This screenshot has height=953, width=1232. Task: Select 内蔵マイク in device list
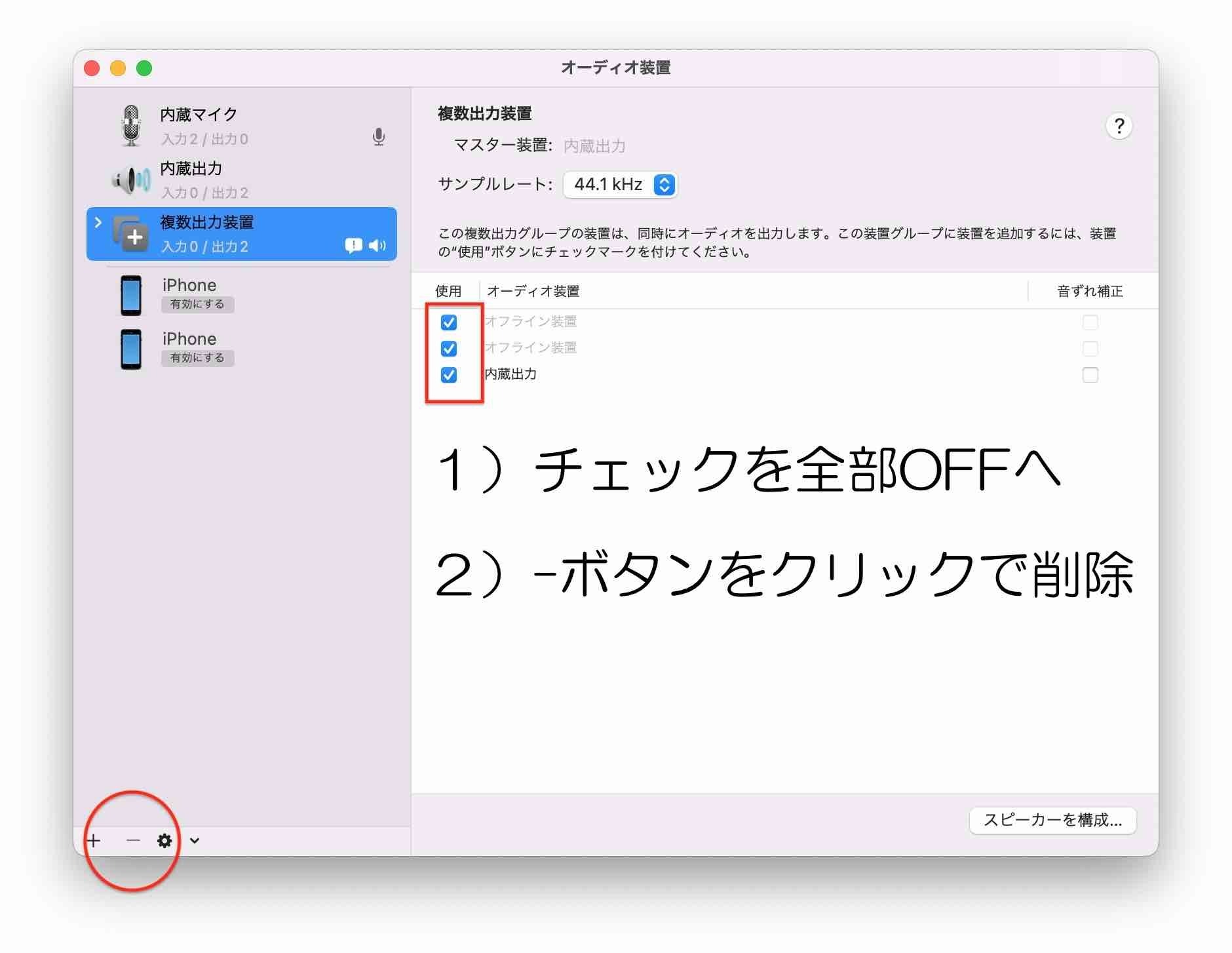pos(242,126)
